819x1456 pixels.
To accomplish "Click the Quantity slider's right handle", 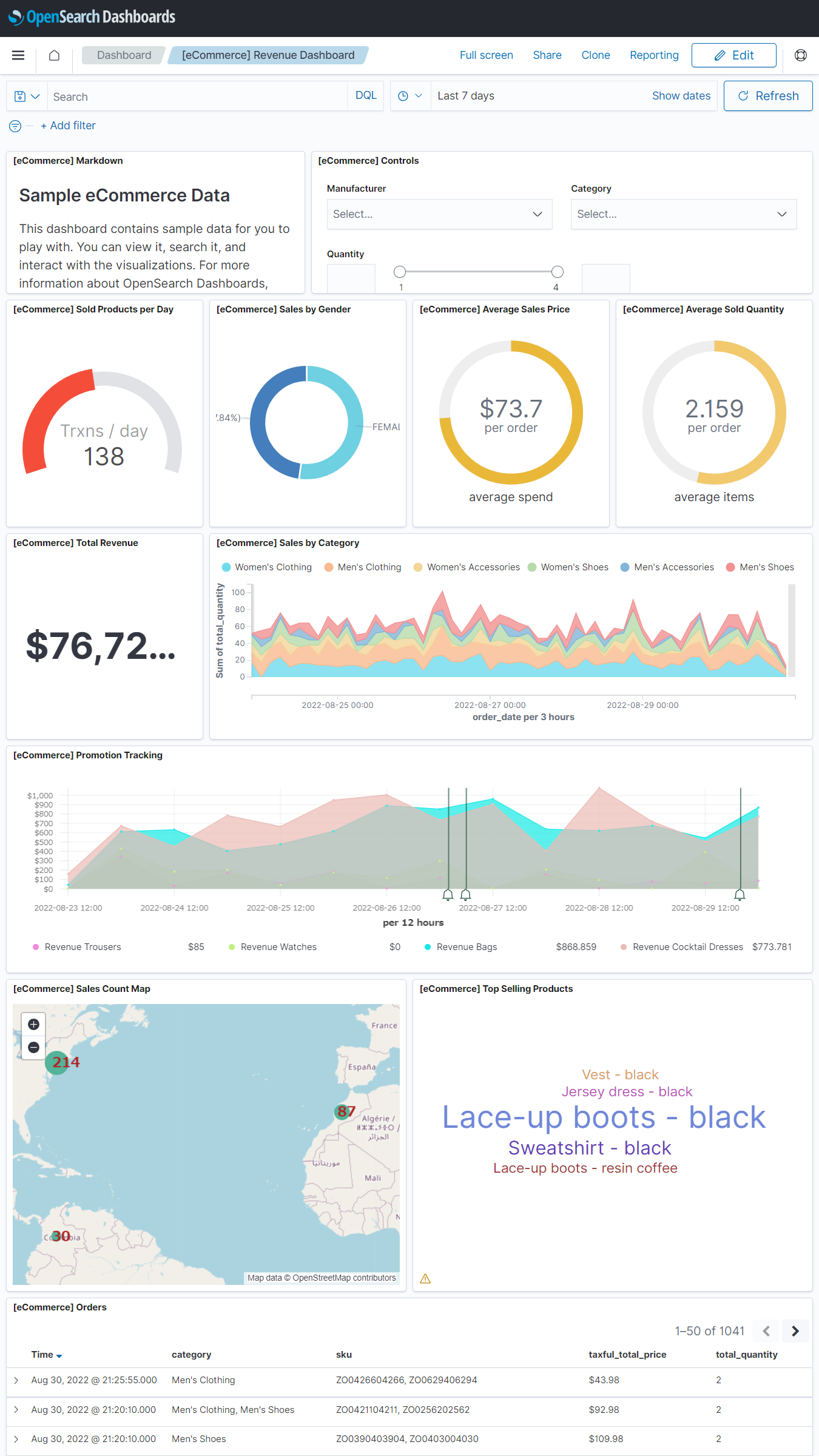I will [x=557, y=272].
